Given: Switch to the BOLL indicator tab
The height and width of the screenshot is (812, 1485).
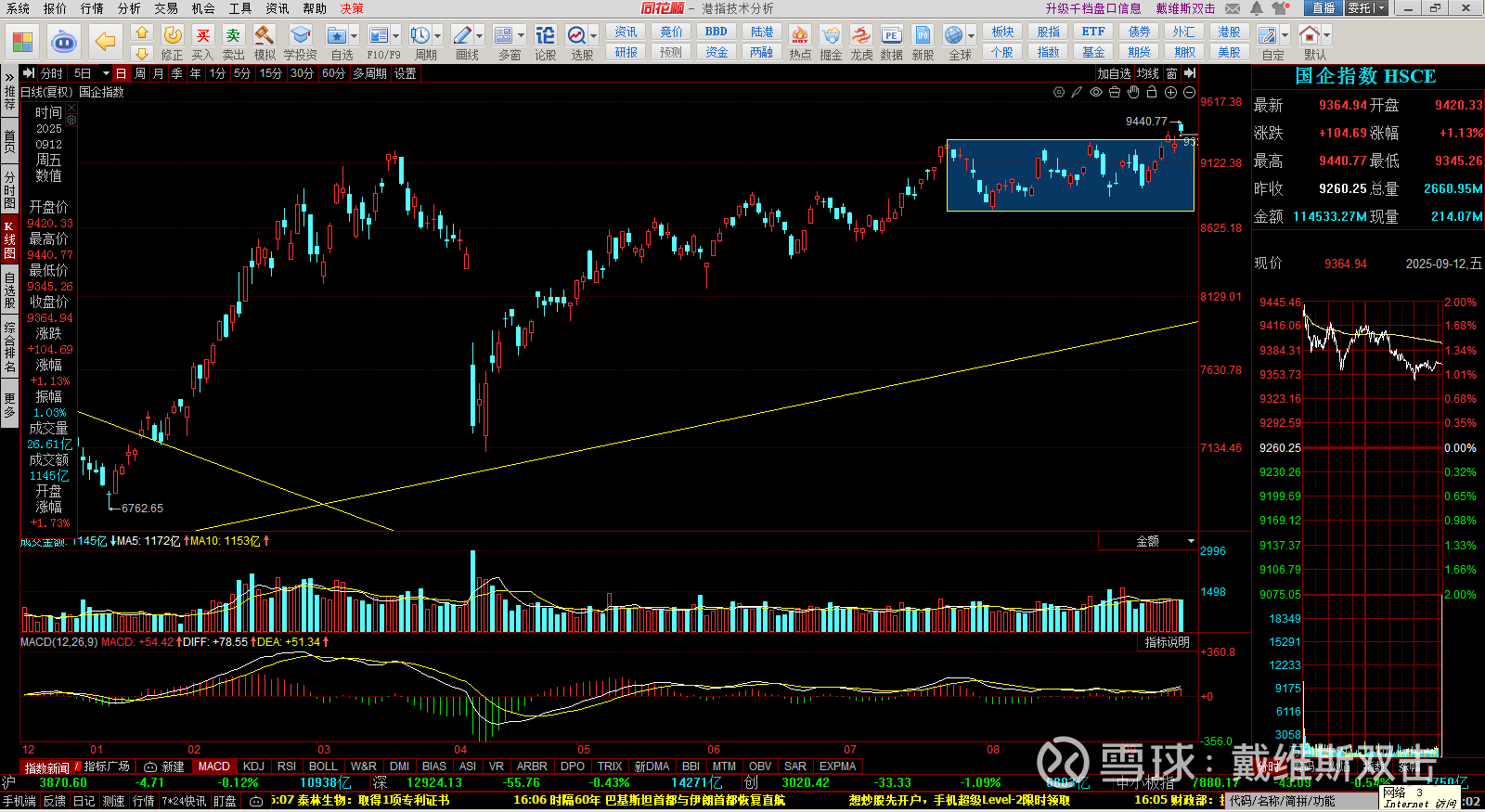Looking at the screenshot, I should (323, 767).
